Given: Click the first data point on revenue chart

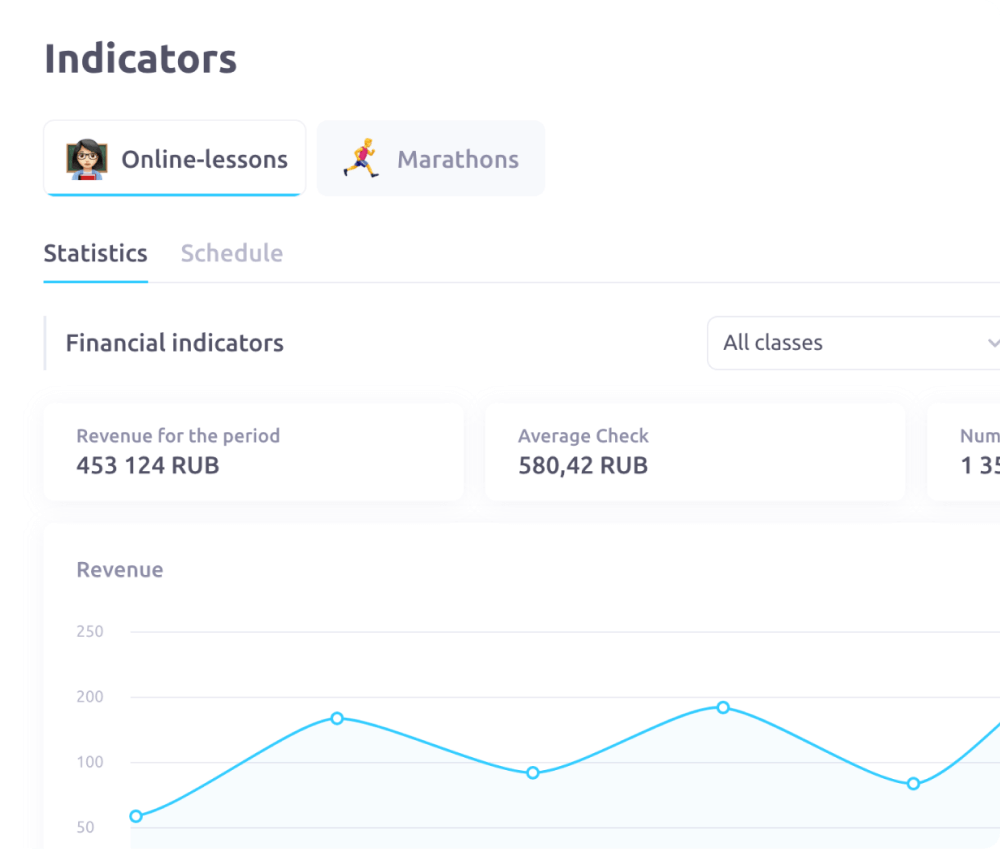Looking at the screenshot, I should (136, 816).
